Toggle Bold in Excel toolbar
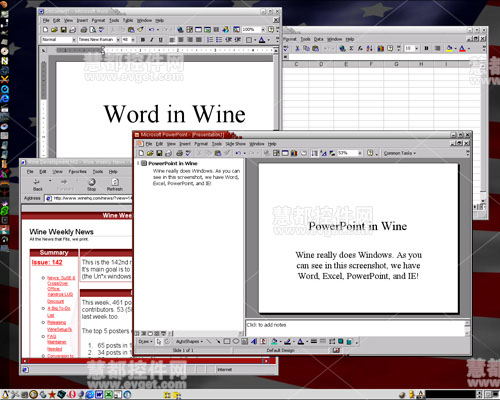Image resolution: width=500 pixels, height=400 pixels. coord(426,48)
